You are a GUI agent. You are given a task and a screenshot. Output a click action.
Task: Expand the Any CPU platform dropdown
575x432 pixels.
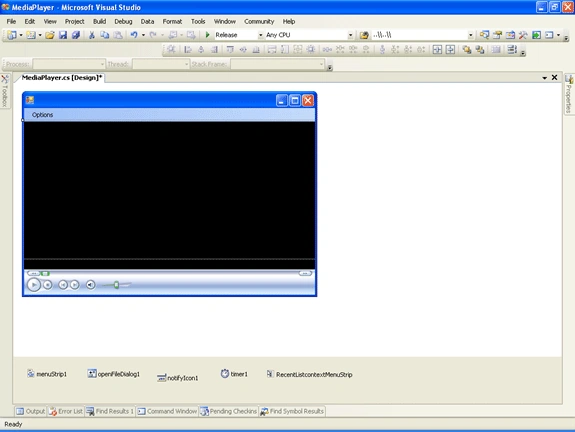click(x=350, y=35)
